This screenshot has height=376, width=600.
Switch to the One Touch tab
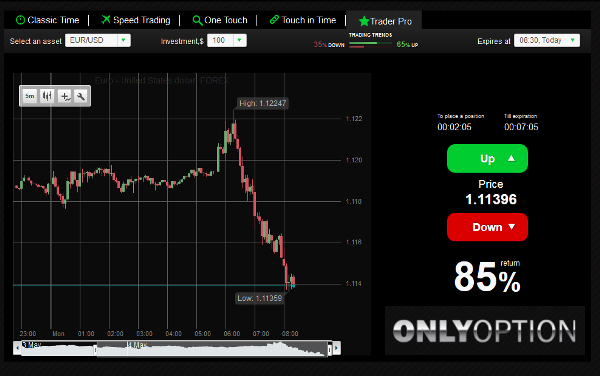click(220, 20)
